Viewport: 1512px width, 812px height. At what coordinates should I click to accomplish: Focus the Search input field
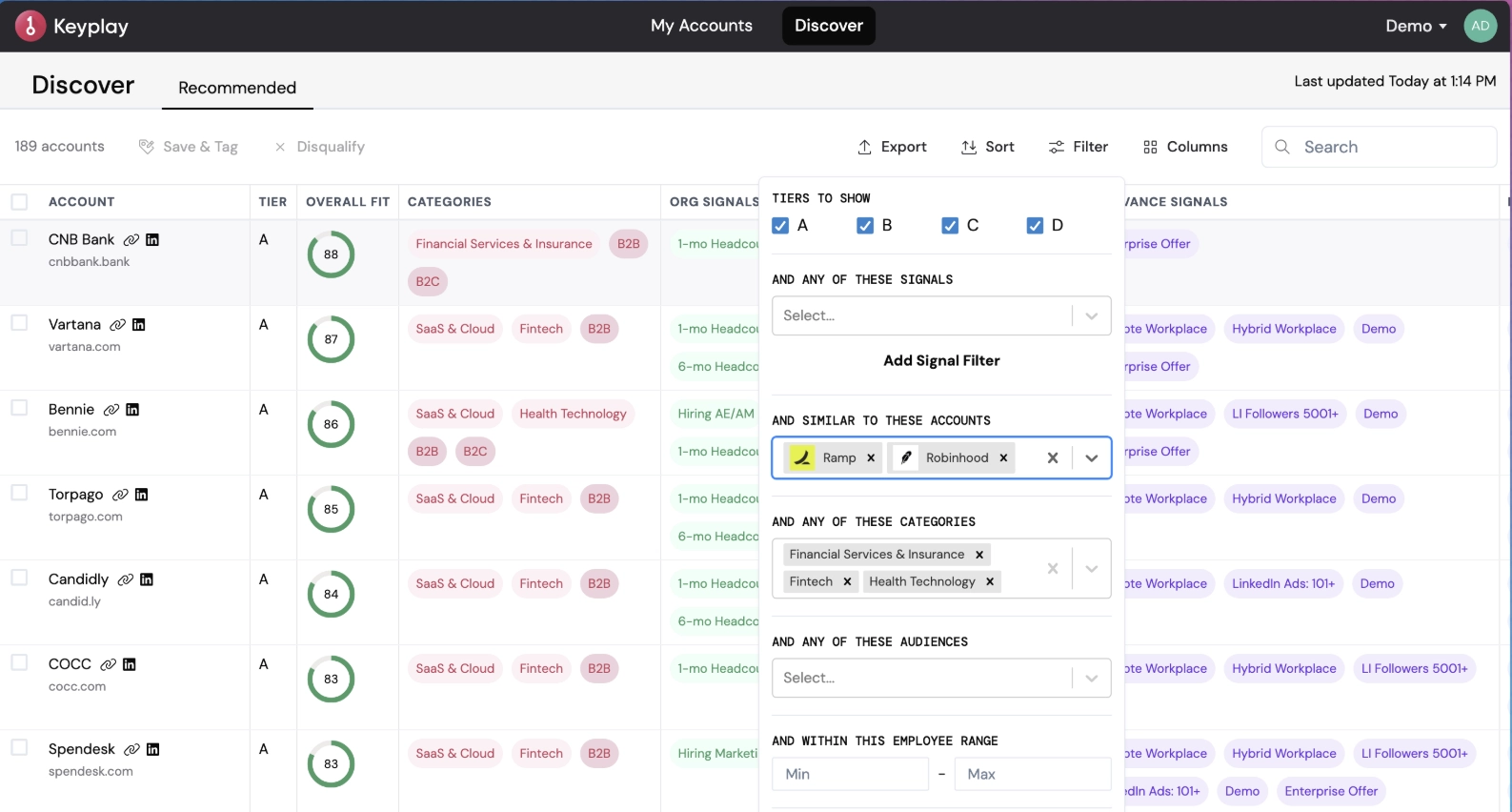(1379, 147)
